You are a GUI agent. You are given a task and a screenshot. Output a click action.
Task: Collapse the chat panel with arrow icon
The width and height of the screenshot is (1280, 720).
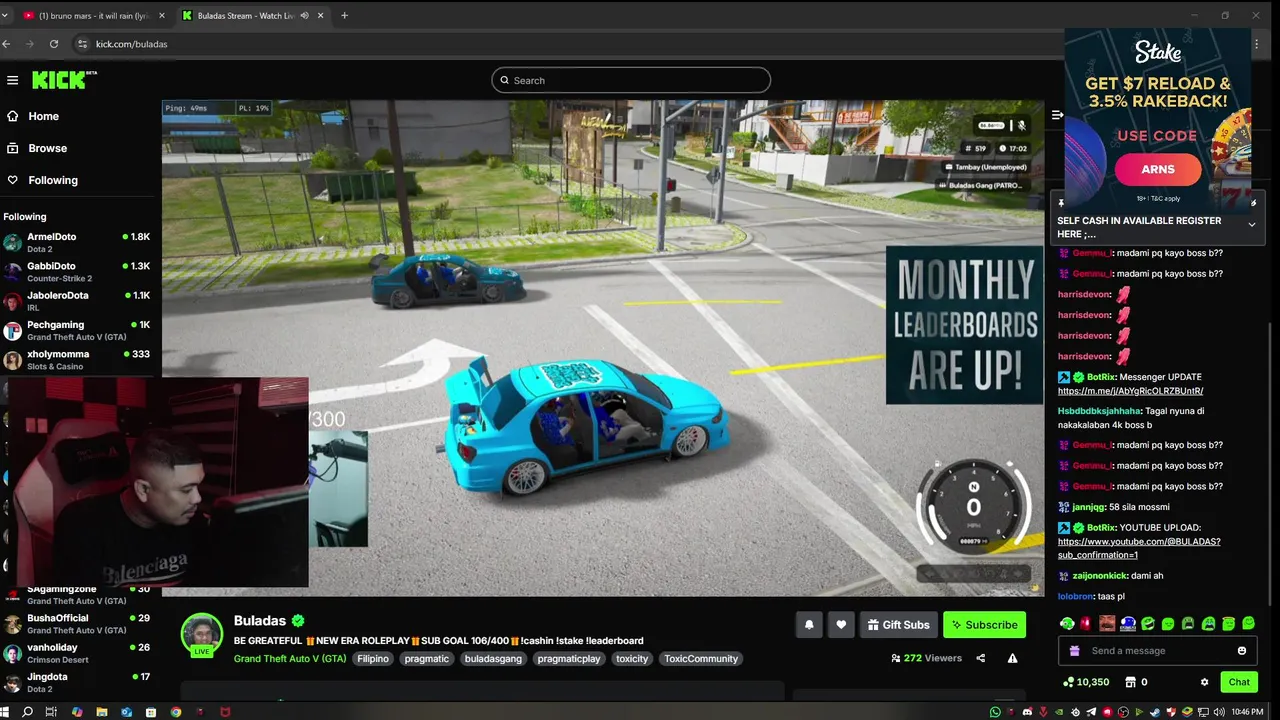[x=1057, y=115]
